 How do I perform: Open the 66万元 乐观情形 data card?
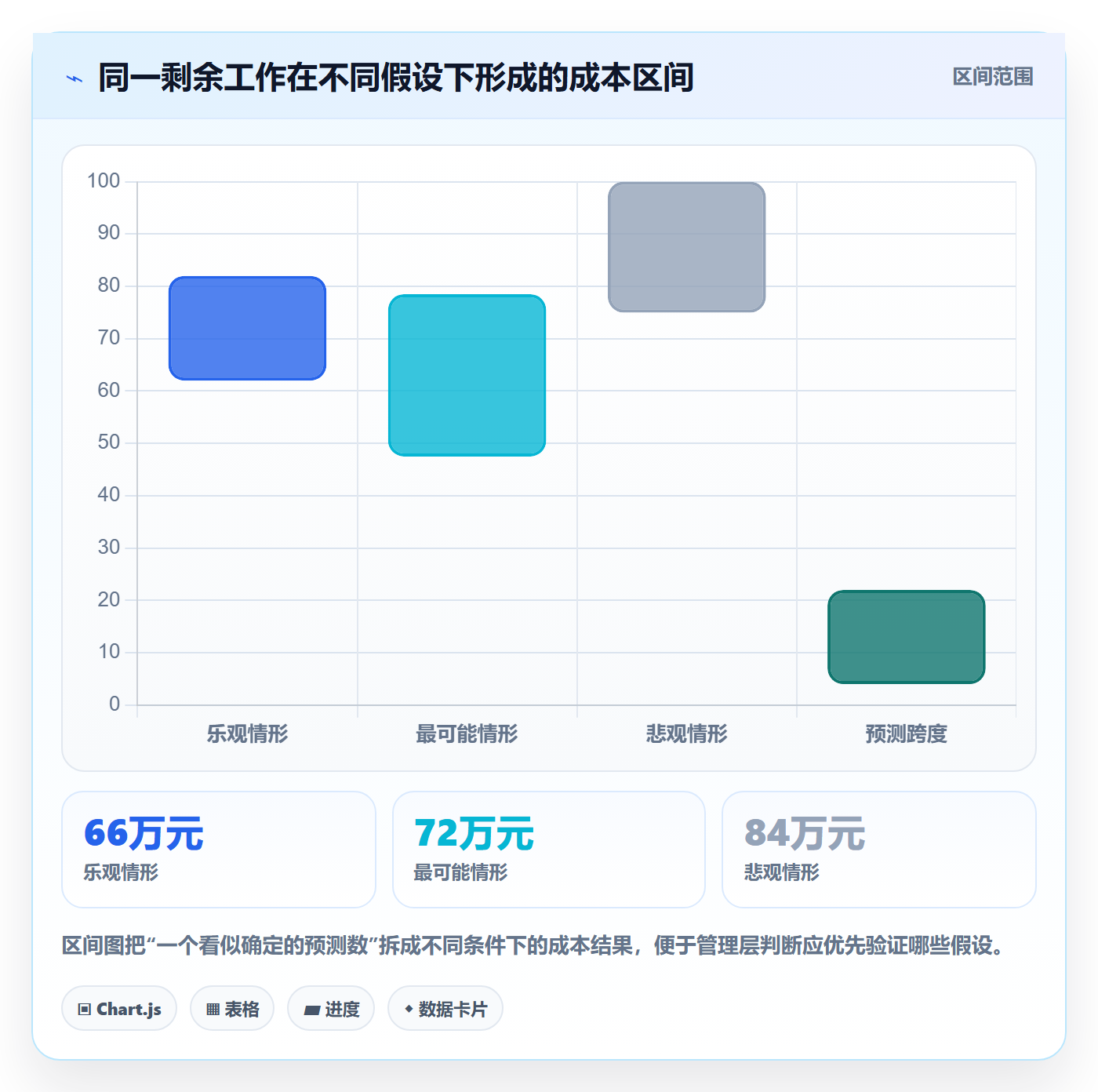pyautogui.click(x=219, y=850)
